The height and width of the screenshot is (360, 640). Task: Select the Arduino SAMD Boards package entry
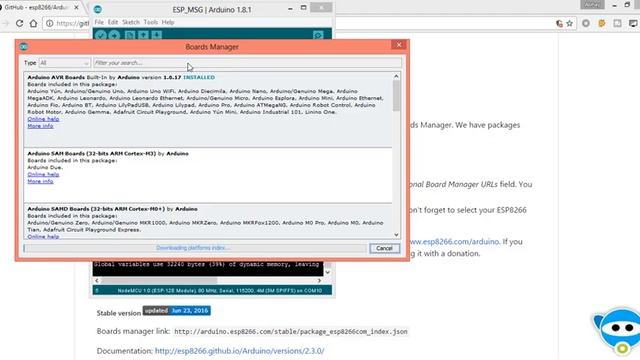(x=208, y=221)
